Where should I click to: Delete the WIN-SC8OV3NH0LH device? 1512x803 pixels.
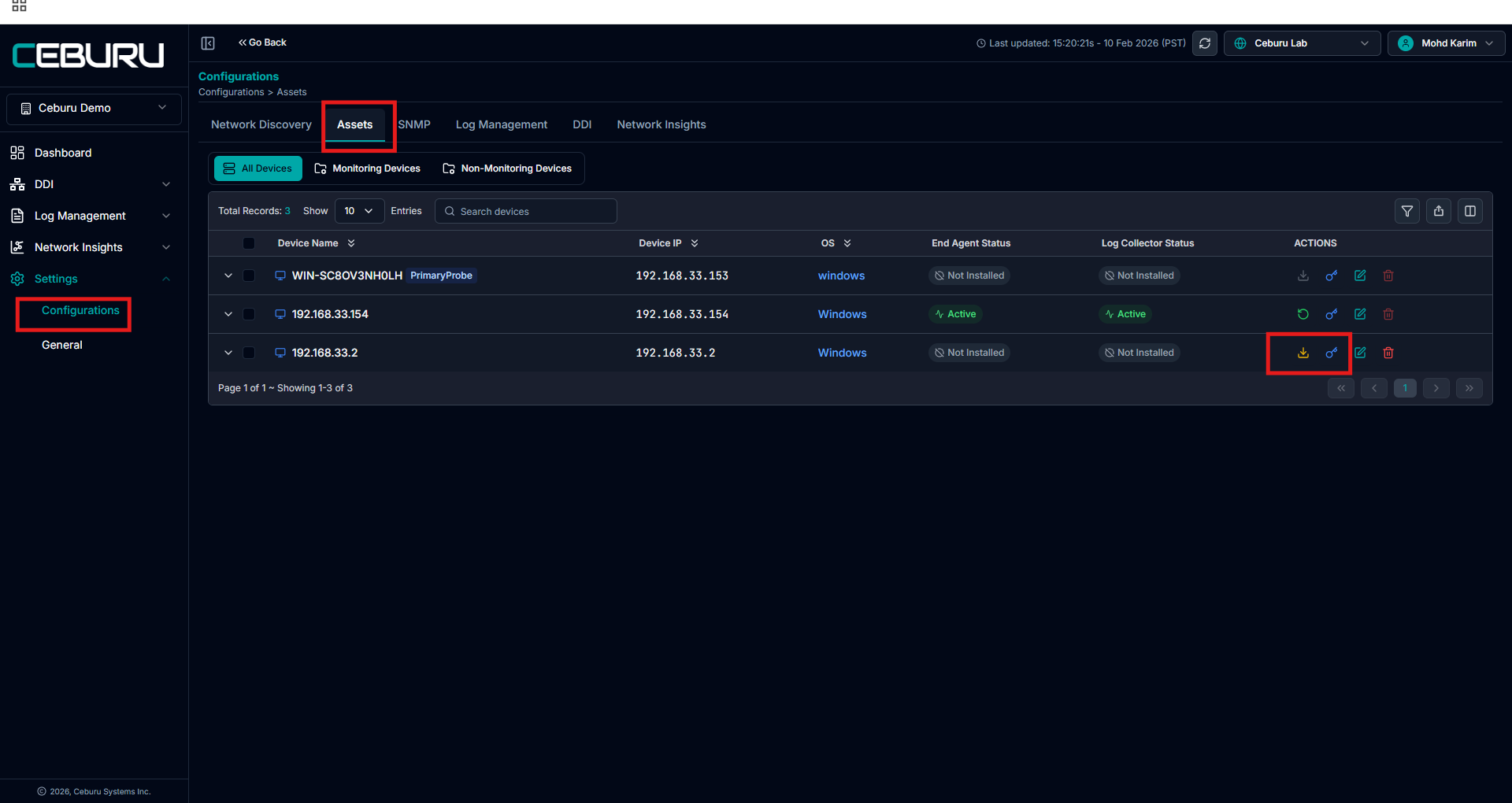(1388, 276)
